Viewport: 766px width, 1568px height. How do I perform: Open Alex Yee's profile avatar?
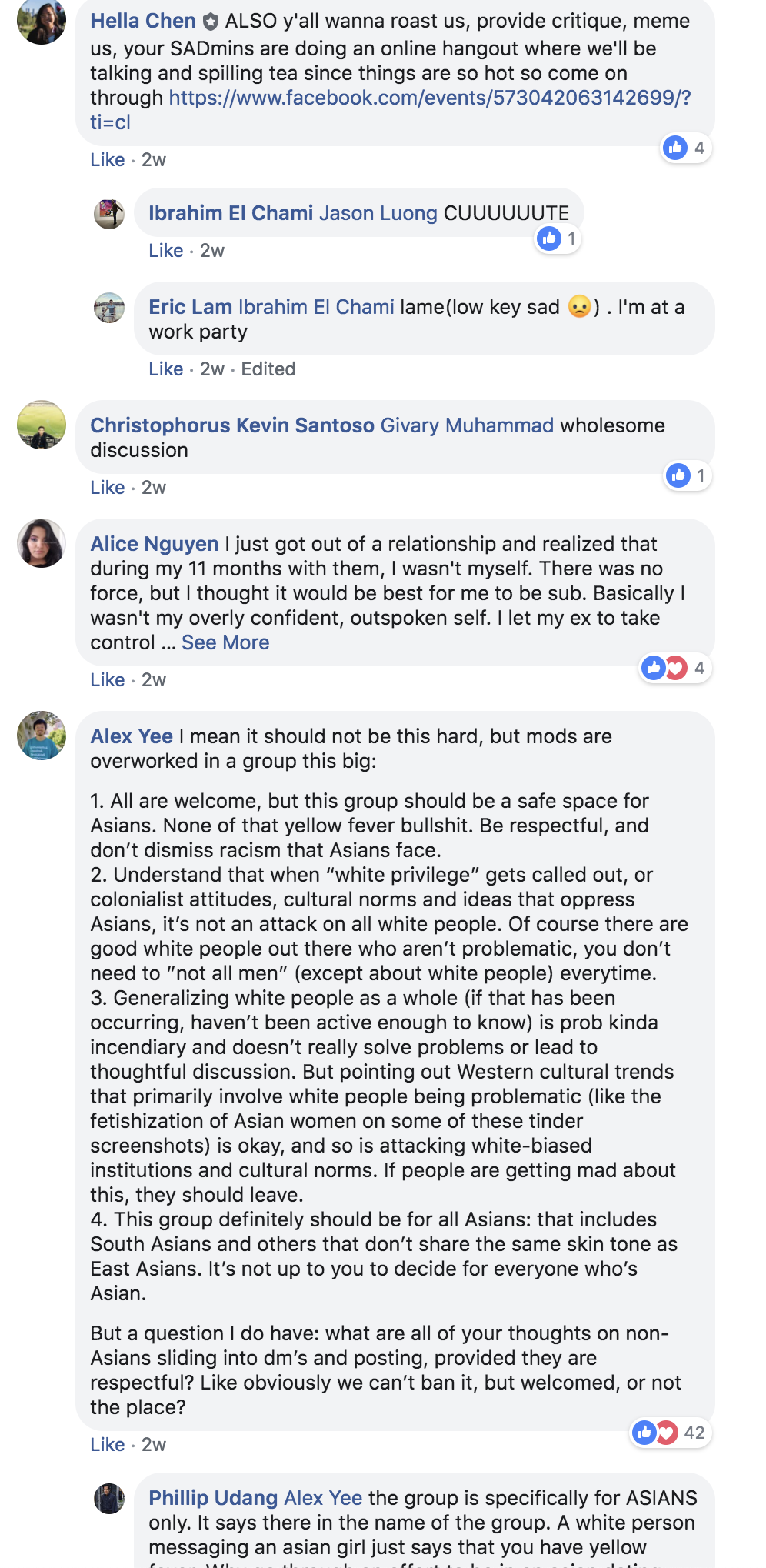click(x=42, y=736)
